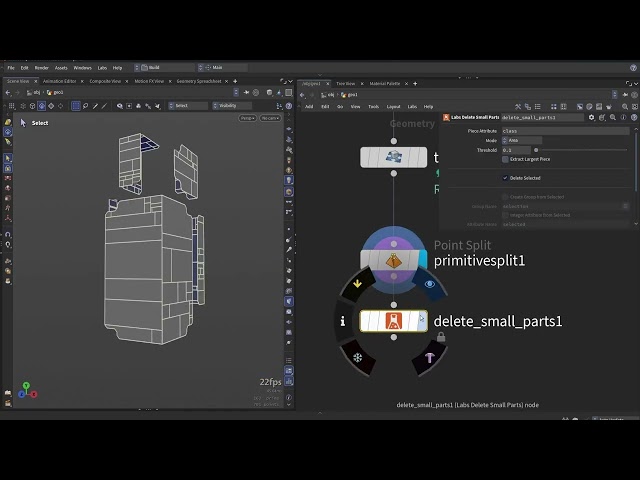The width and height of the screenshot is (640, 480).
Task: Click the parameter pane search magnifier icon
Action: [613, 118]
